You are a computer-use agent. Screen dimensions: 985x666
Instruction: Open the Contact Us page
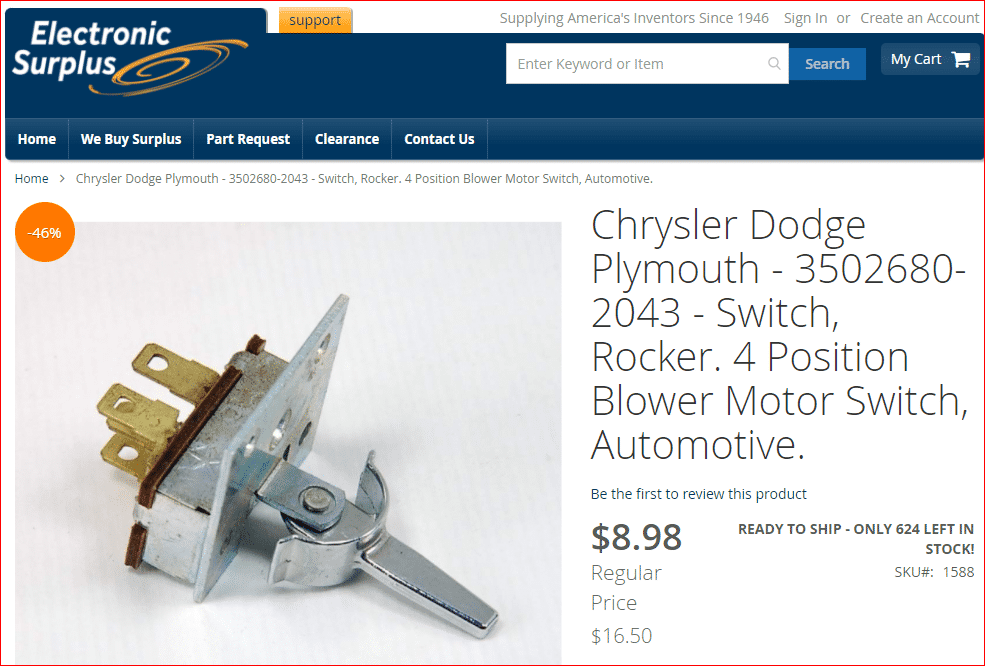pos(439,139)
